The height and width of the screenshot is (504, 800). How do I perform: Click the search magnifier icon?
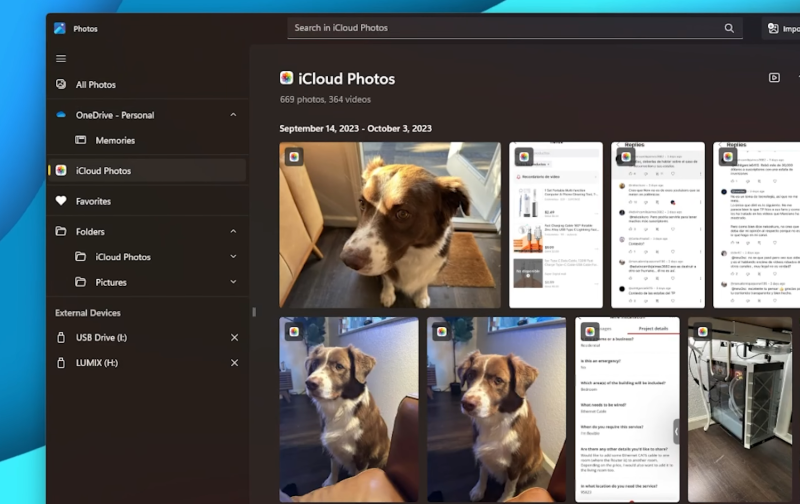(729, 28)
